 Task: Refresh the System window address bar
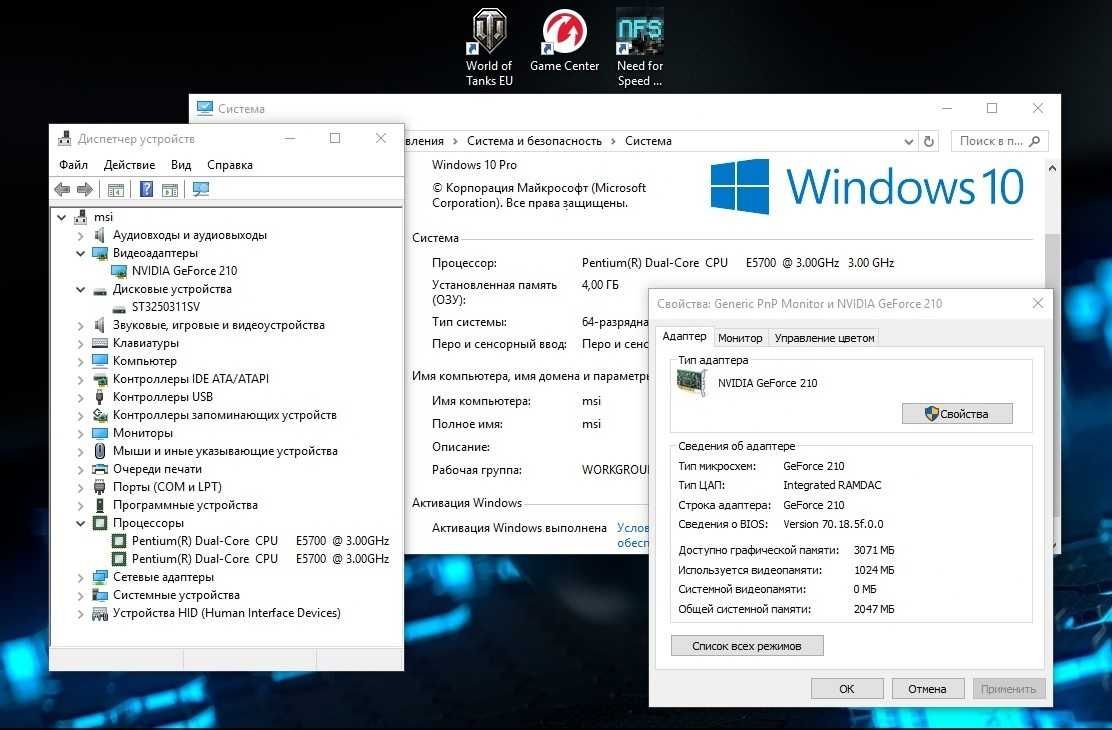coord(928,141)
